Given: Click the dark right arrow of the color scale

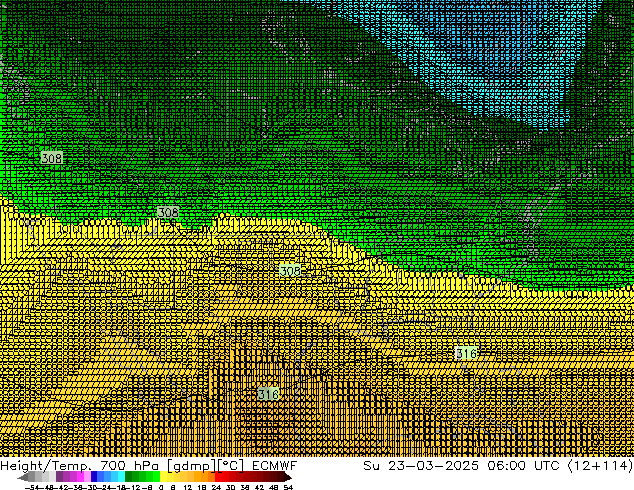Looking at the screenshot, I should (288, 477).
